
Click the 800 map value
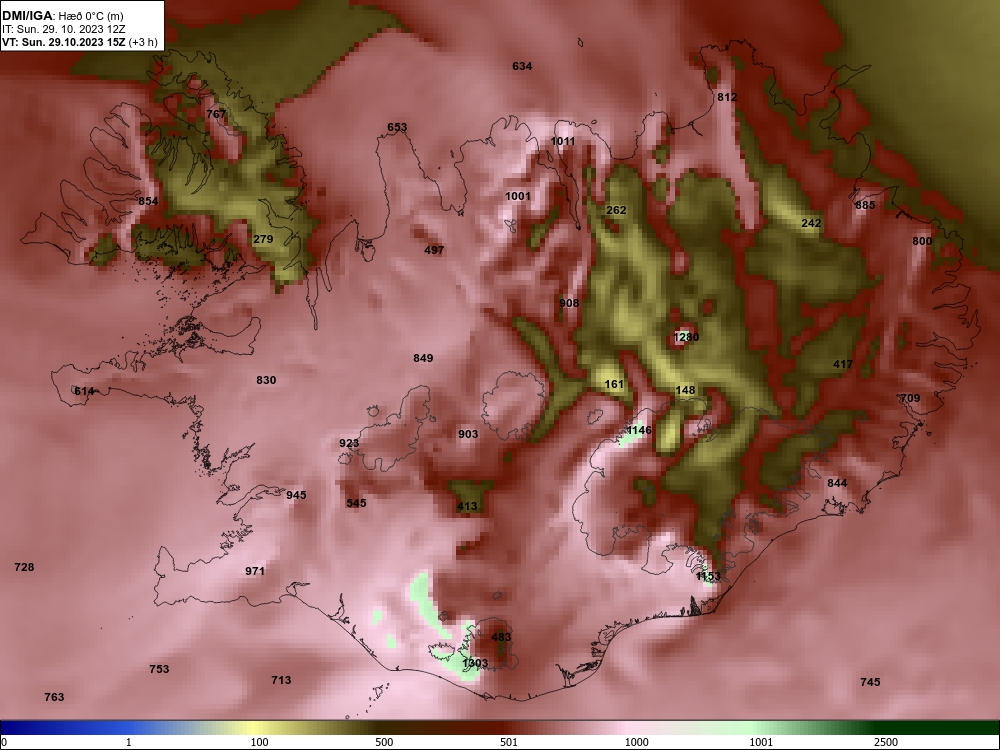pyautogui.click(x=922, y=241)
